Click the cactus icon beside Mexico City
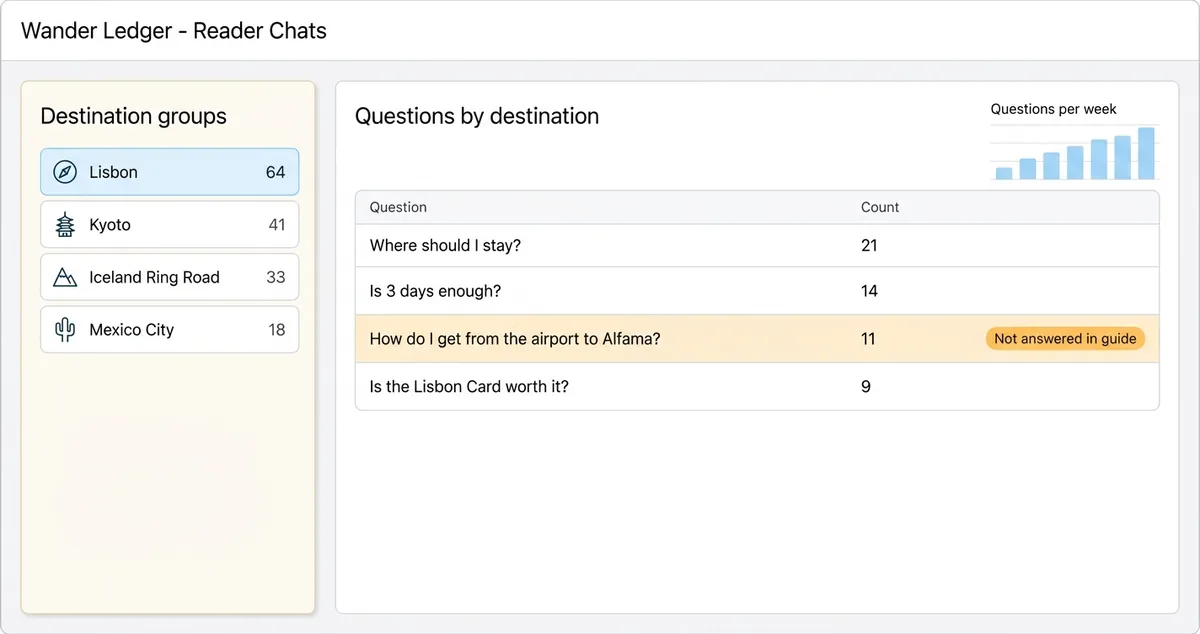Viewport: 1200px width, 634px height. [x=65, y=330]
